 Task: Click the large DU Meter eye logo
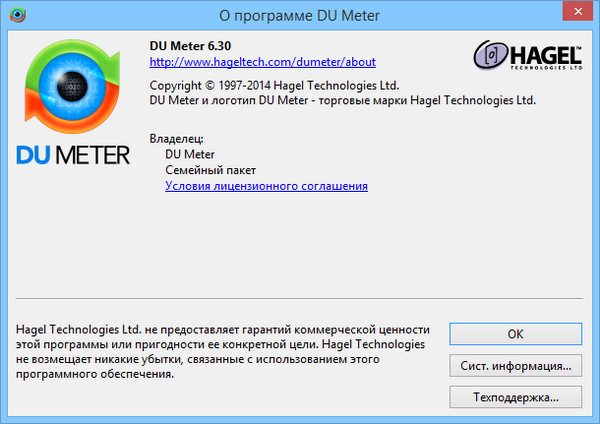pyautogui.click(x=72, y=86)
